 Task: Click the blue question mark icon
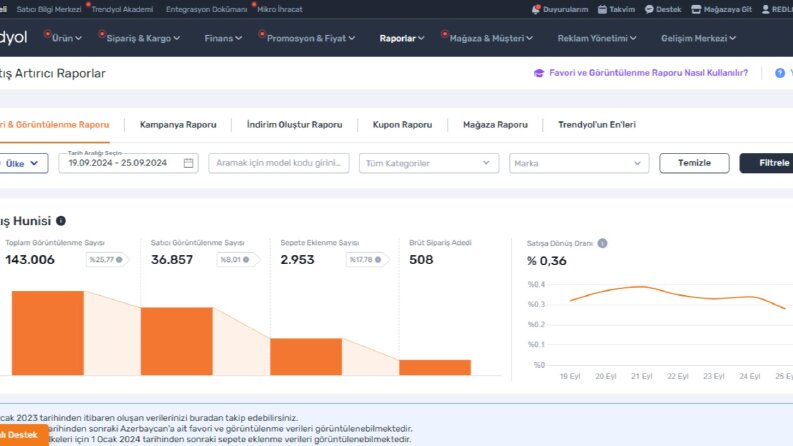click(x=780, y=73)
